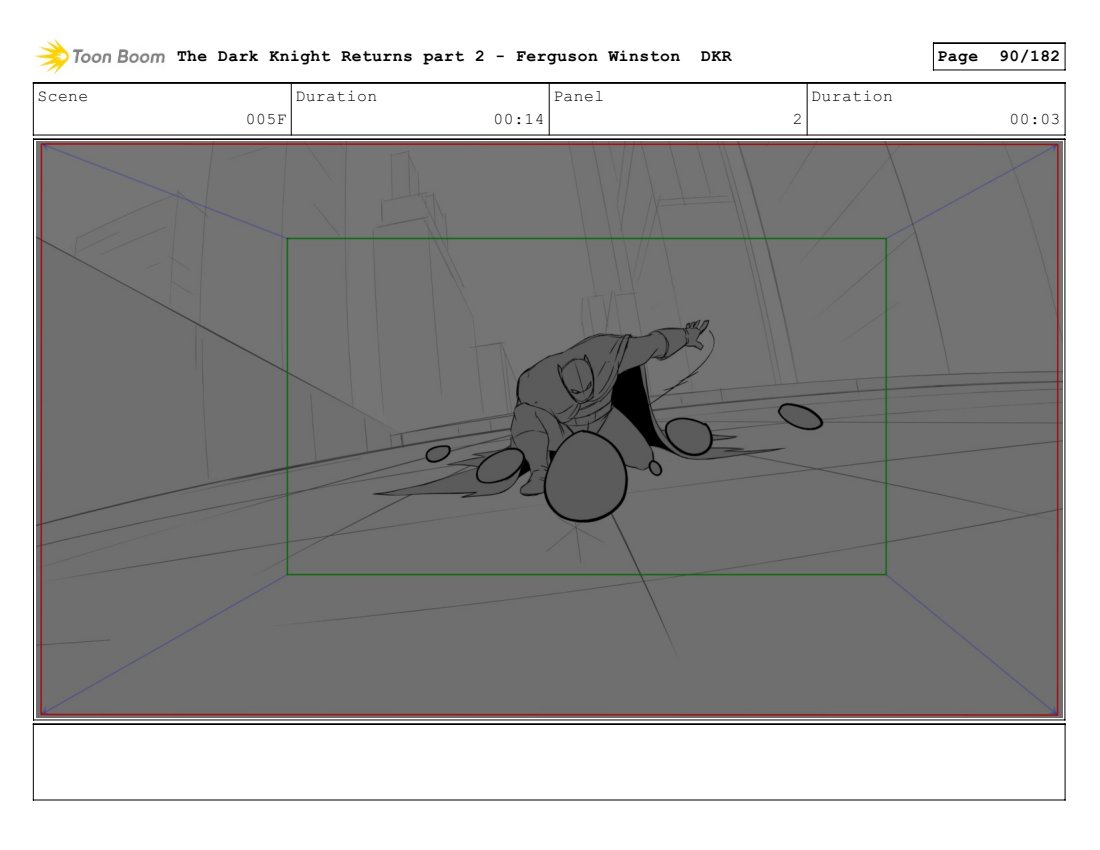This screenshot has height=850, width=1100.
Task: Select panel number '2'
Action: (797, 119)
